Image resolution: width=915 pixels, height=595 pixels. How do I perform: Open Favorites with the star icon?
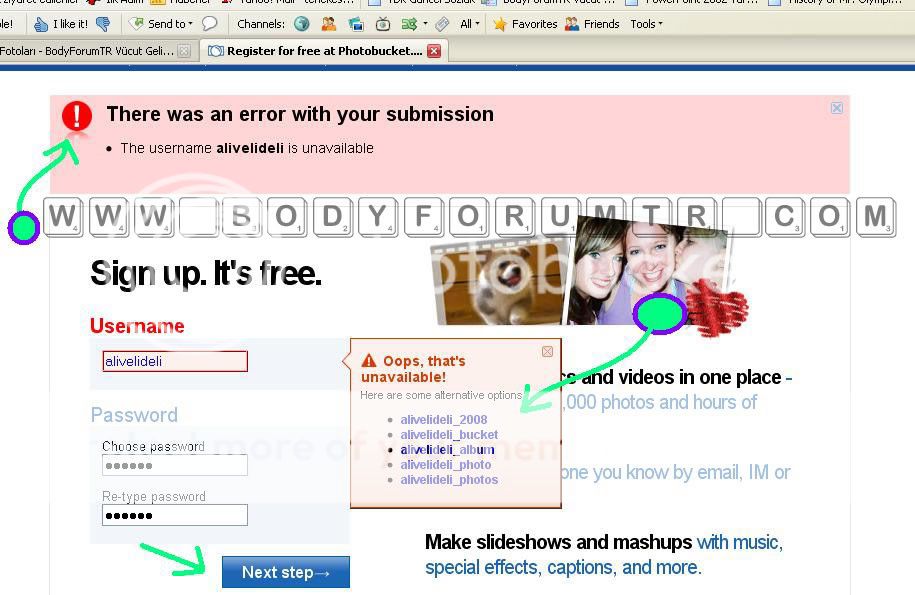[525, 24]
